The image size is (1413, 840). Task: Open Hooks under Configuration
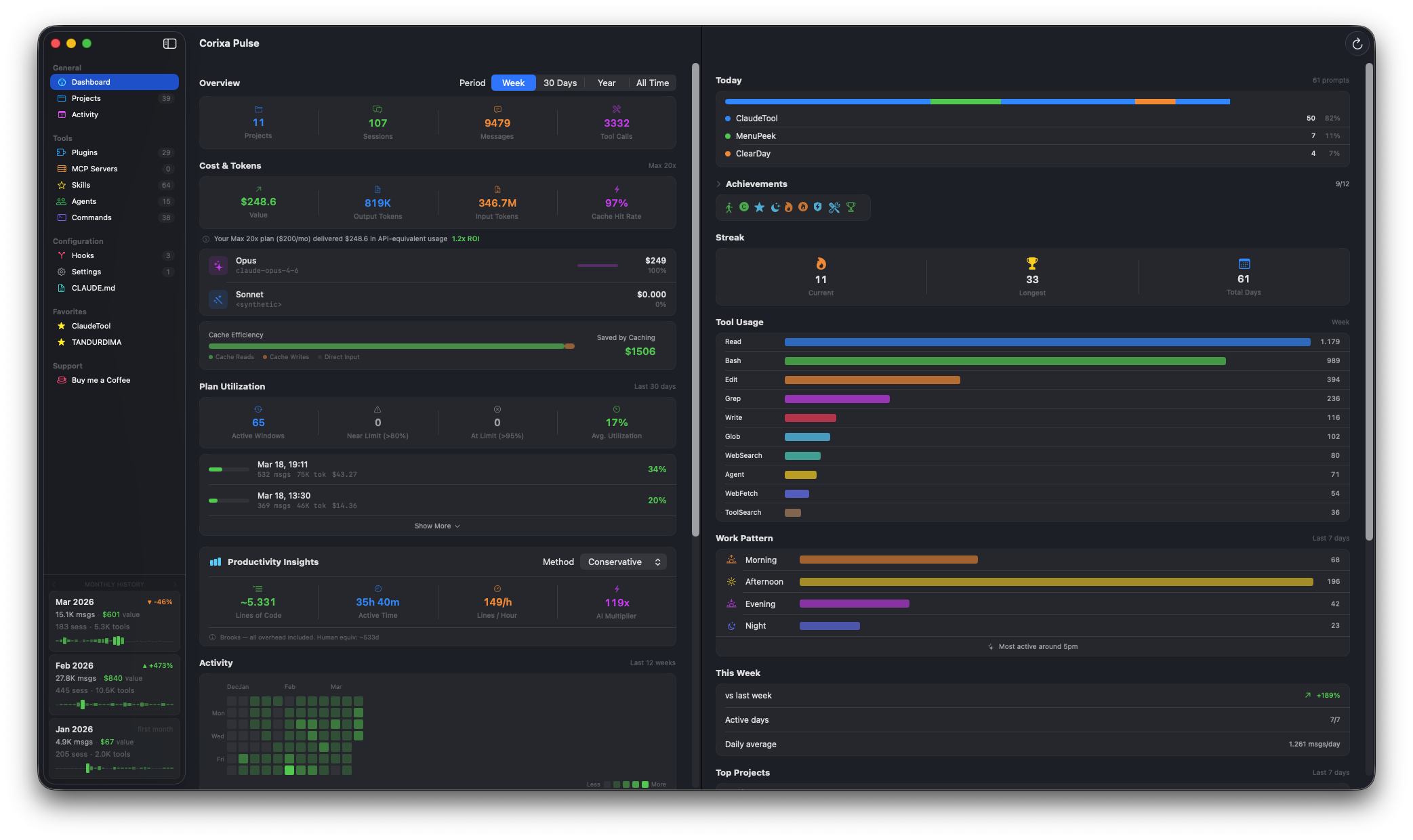83,255
